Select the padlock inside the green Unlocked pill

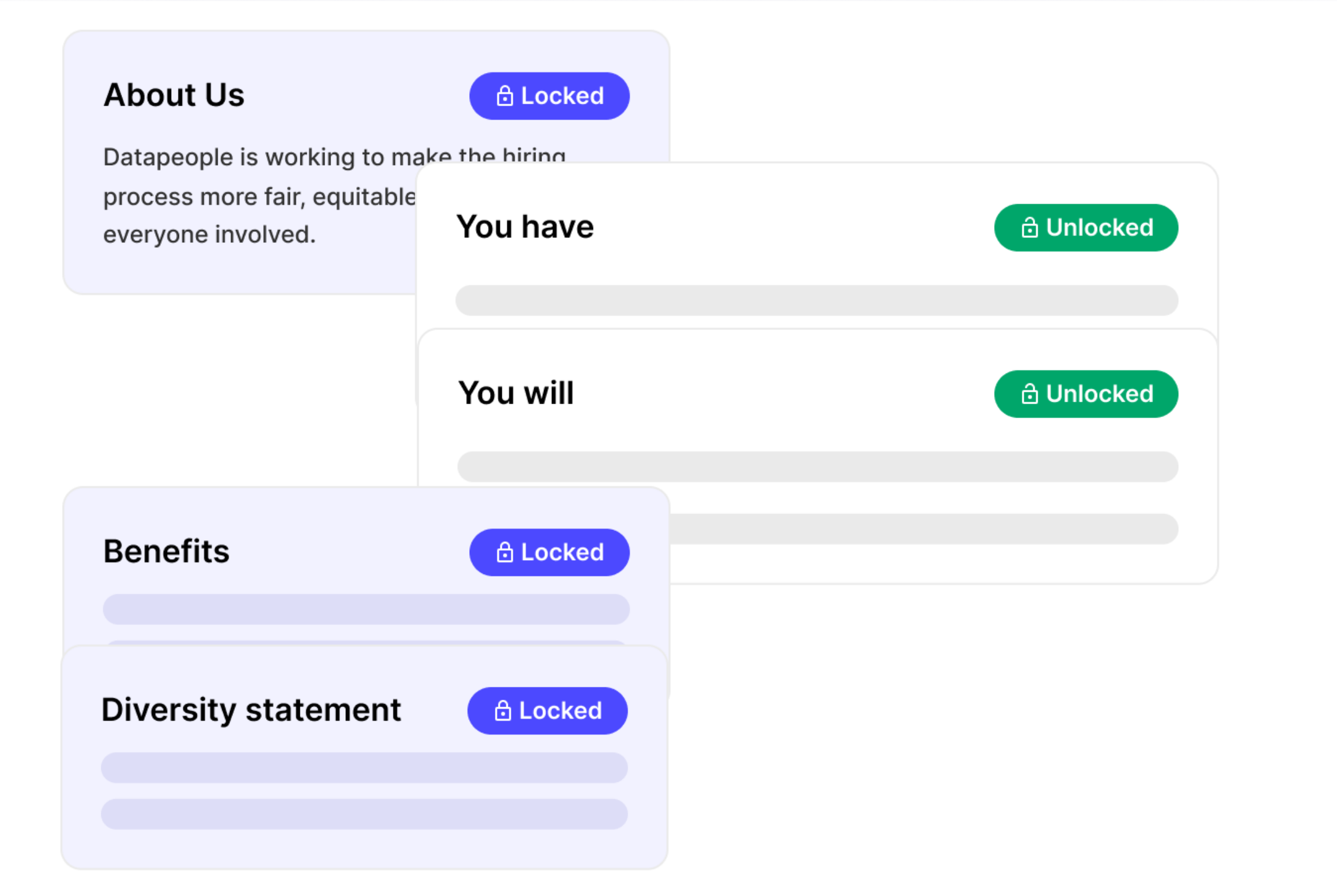click(1029, 228)
